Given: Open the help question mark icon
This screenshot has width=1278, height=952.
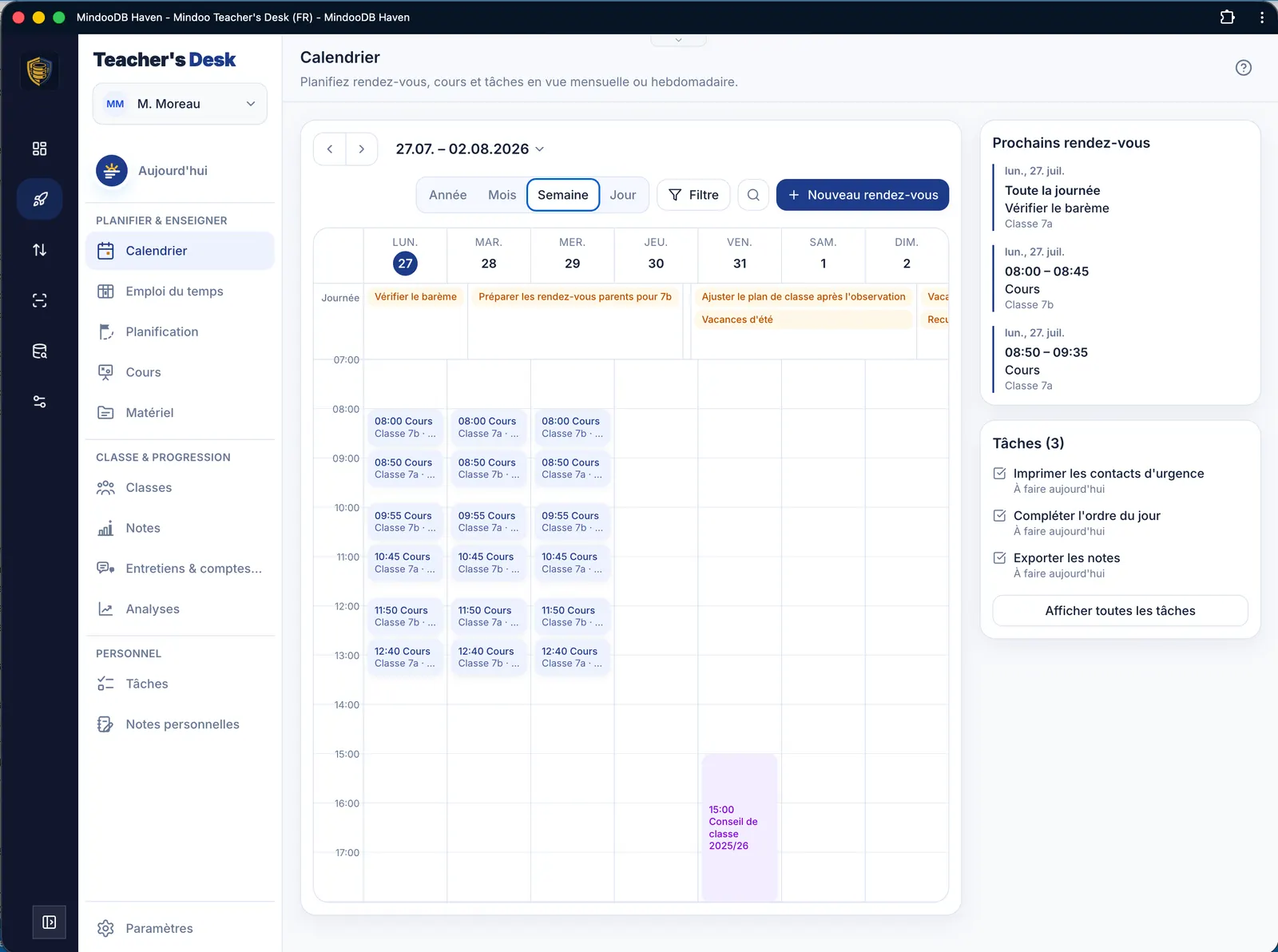Looking at the screenshot, I should click(x=1243, y=68).
